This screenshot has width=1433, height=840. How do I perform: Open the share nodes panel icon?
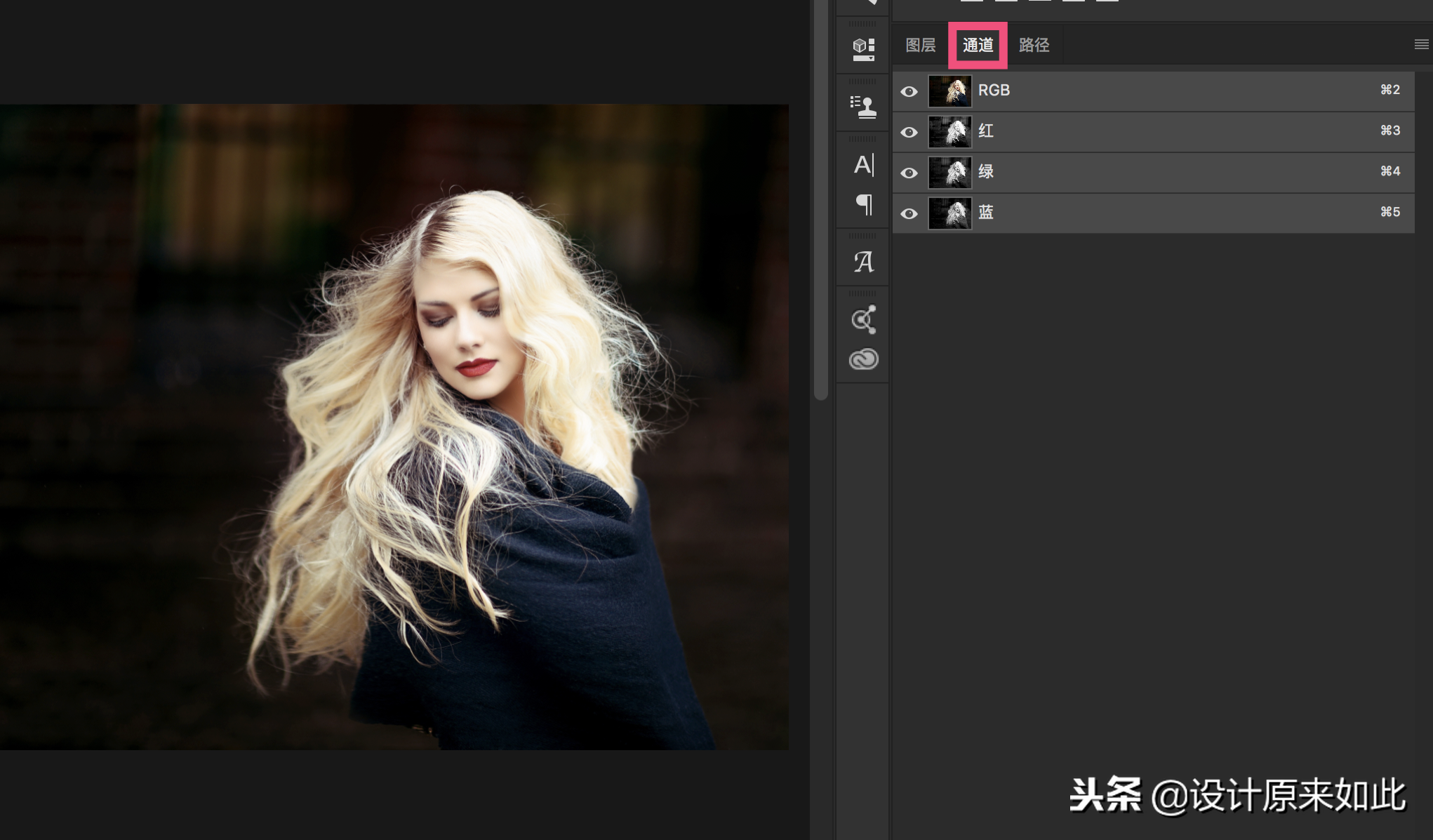(x=863, y=319)
